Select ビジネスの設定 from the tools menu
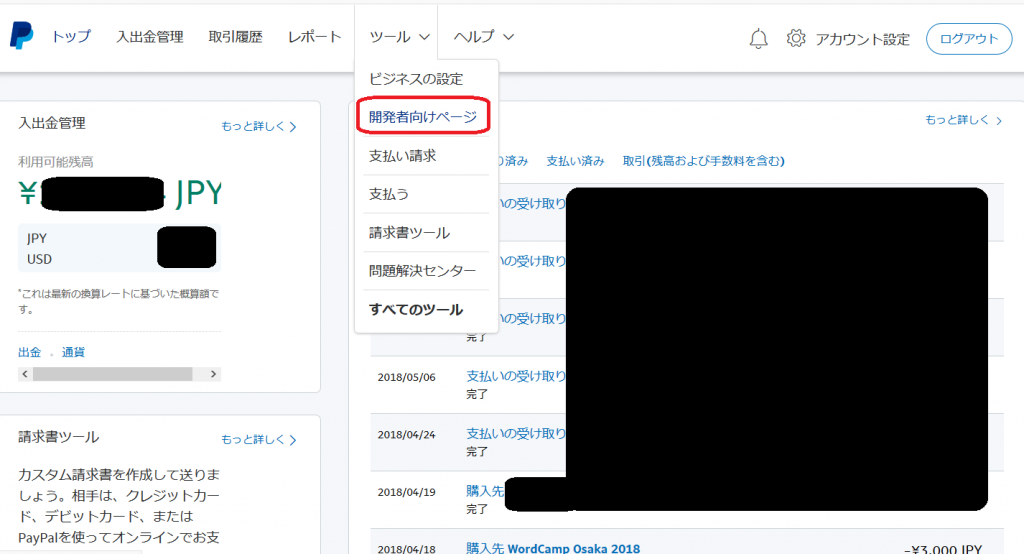This screenshot has height=554, width=1024. pyautogui.click(x=416, y=79)
